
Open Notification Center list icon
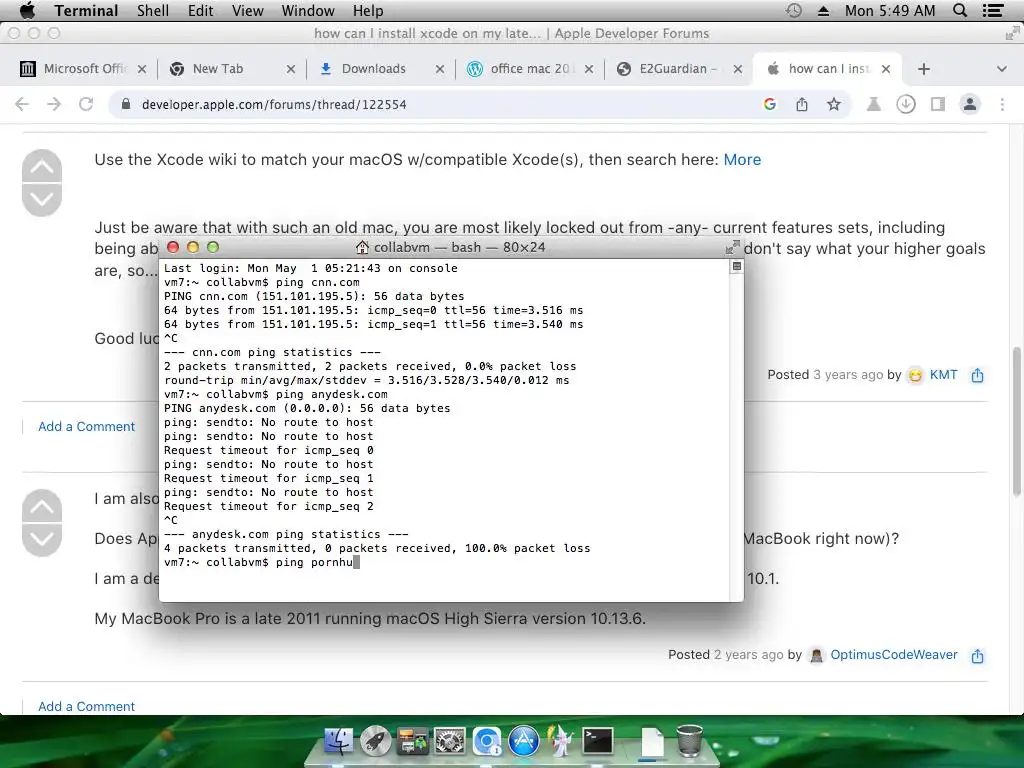coord(993,10)
